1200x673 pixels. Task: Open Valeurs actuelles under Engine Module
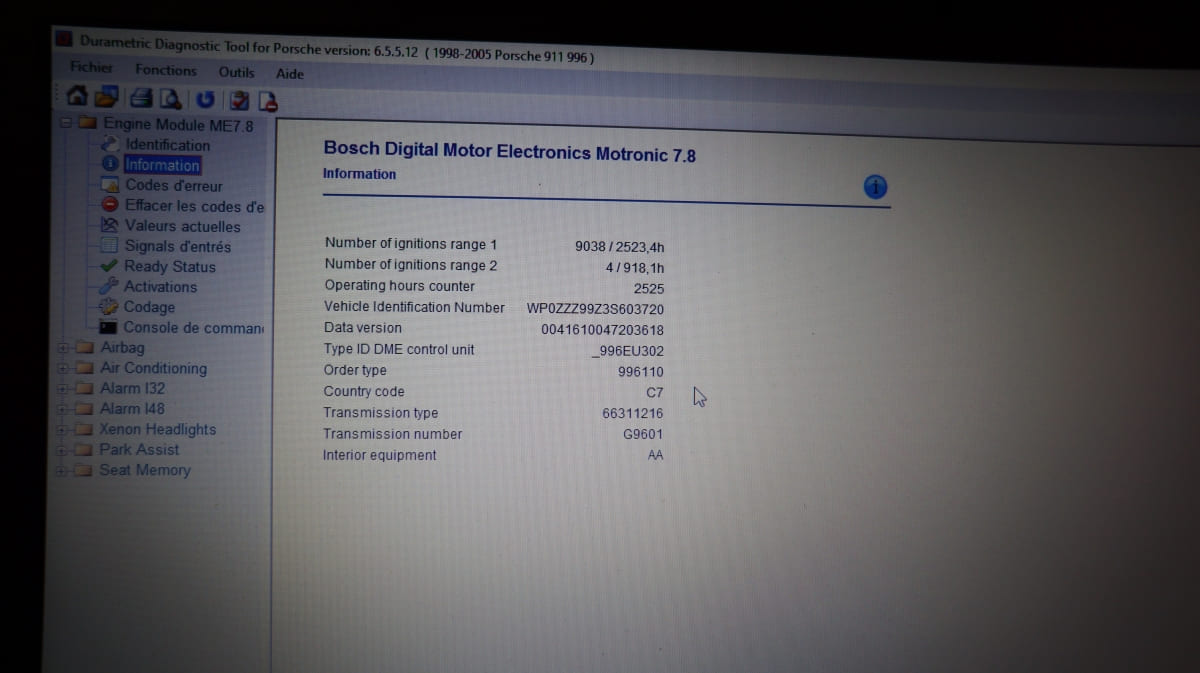click(x=182, y=226)
